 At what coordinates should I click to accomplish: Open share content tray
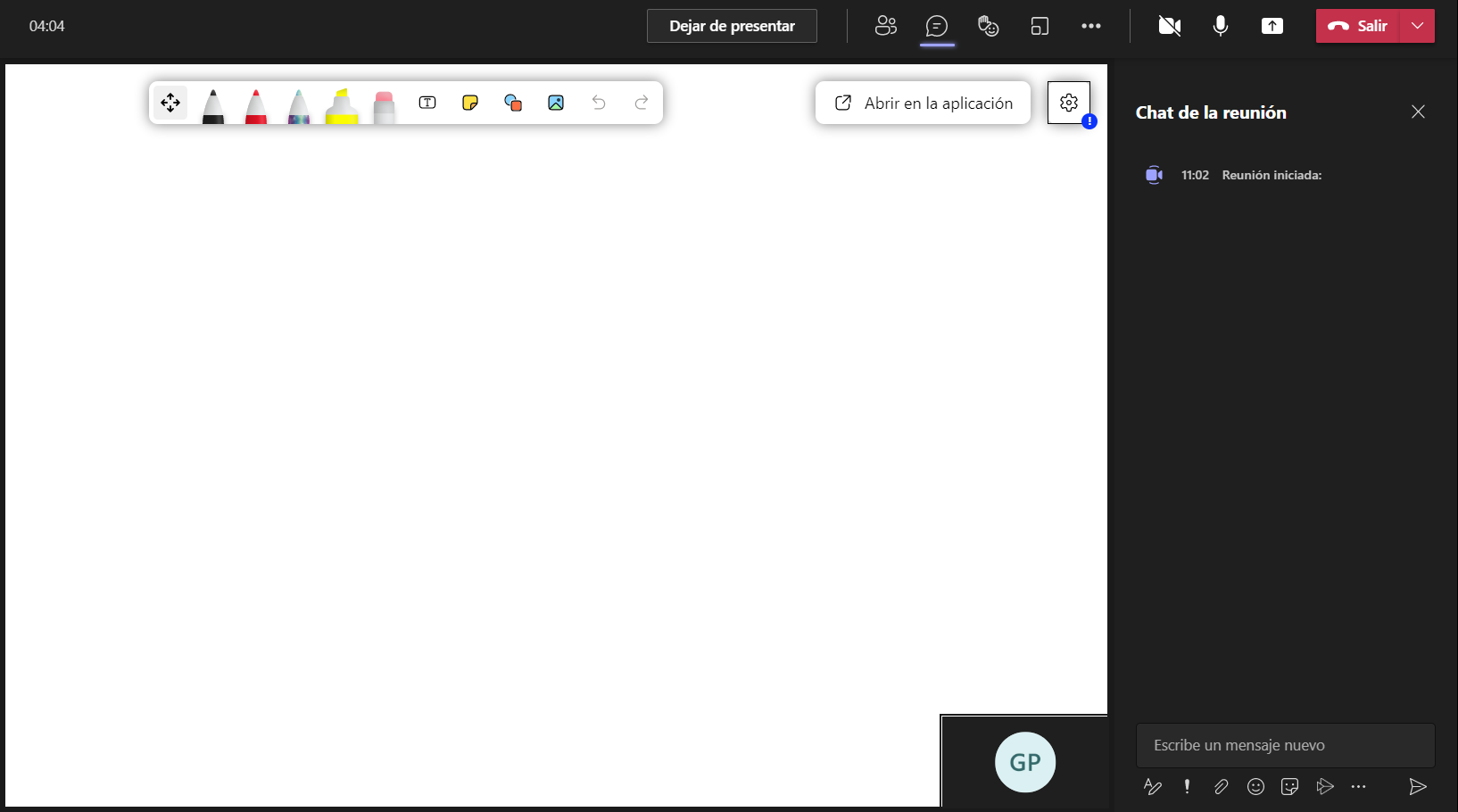1272,26
